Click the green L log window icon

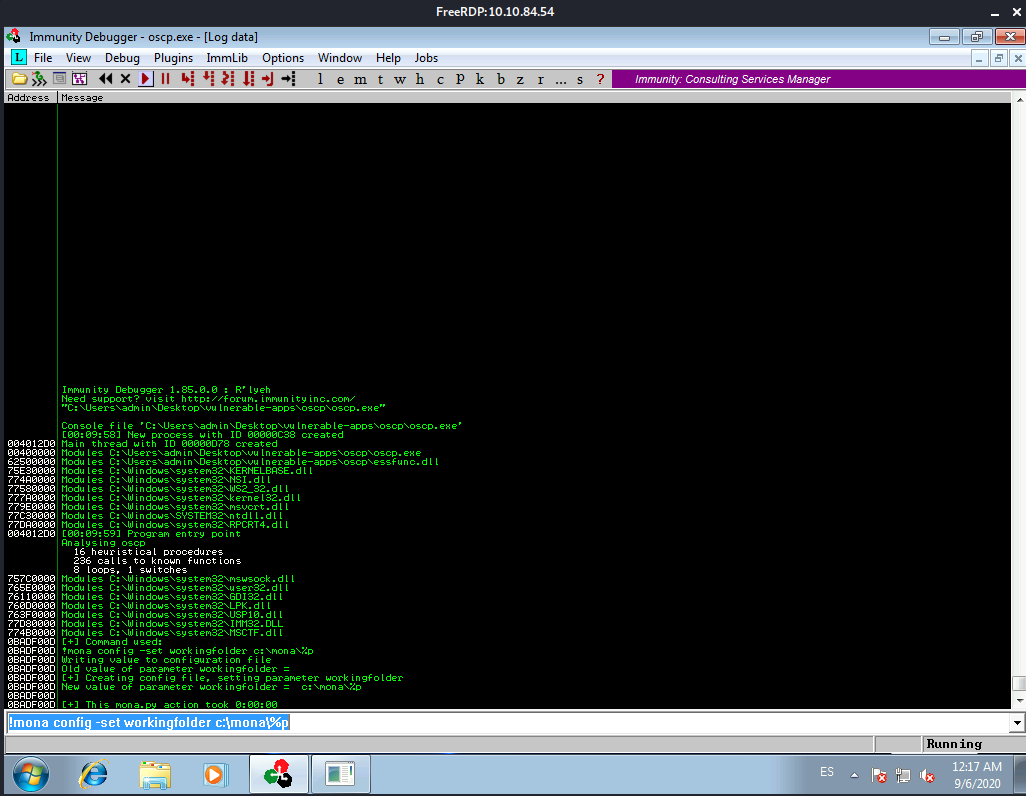[x=19, y=58]
